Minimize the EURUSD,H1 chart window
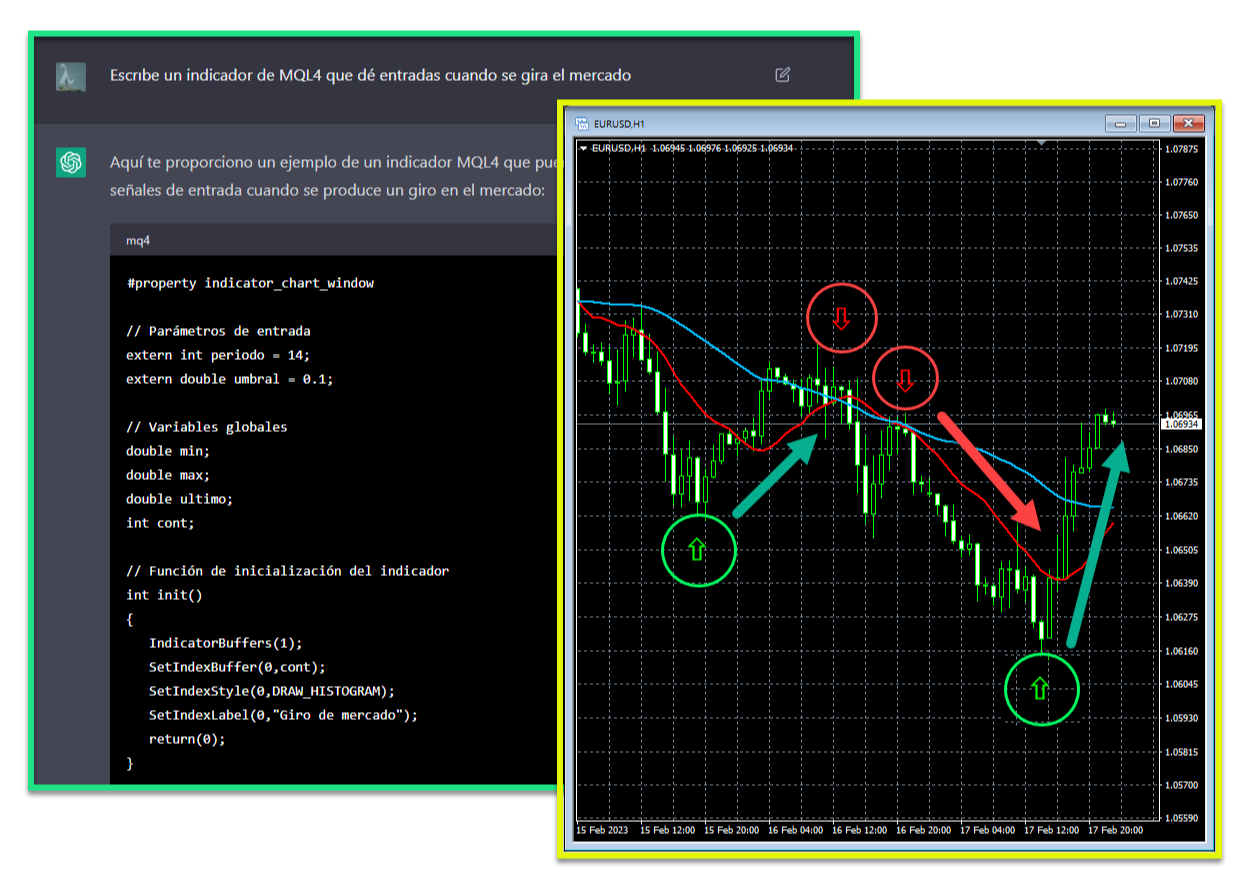1240x891 pixels. [x=1121, y=123]
